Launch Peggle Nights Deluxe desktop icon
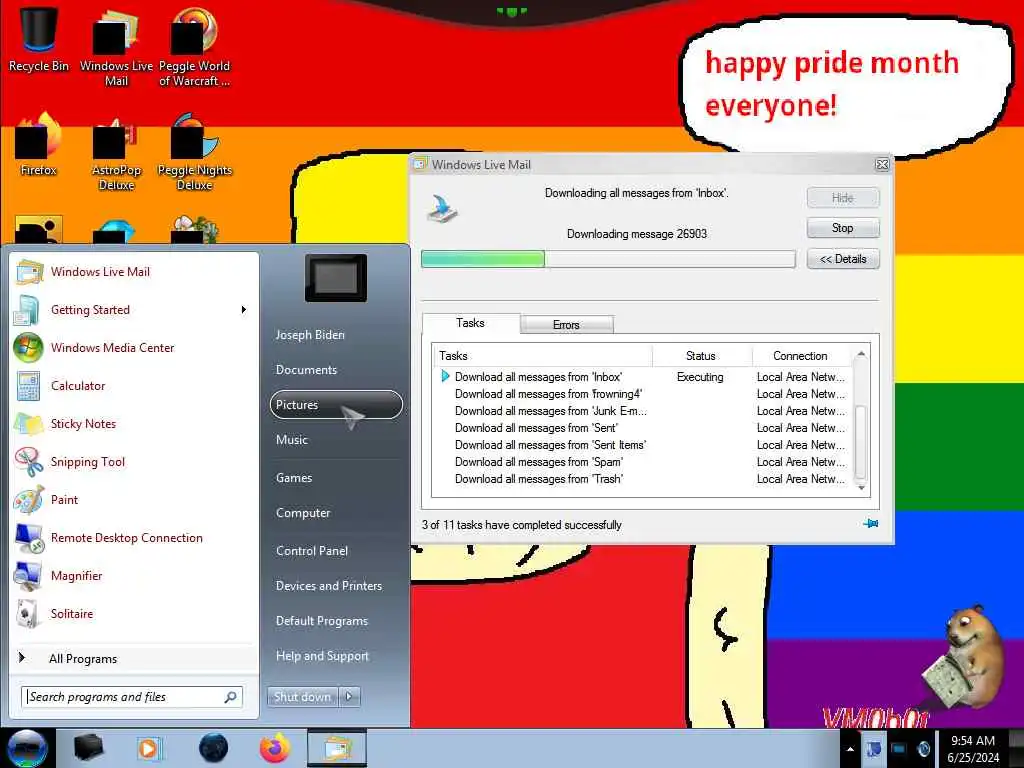 click(194, 153)
